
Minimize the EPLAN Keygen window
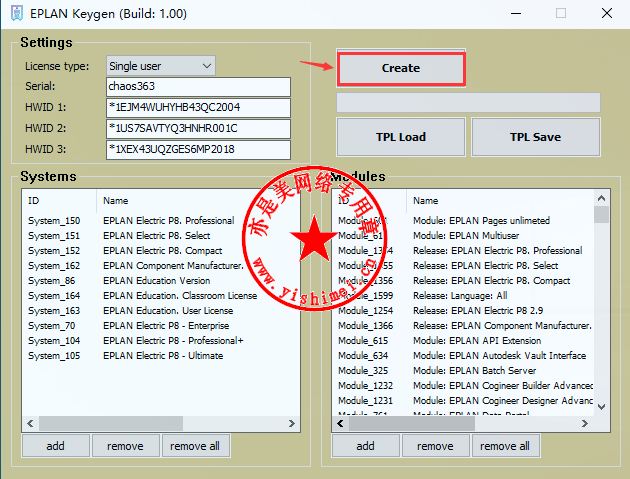click(x=516, y=14)
